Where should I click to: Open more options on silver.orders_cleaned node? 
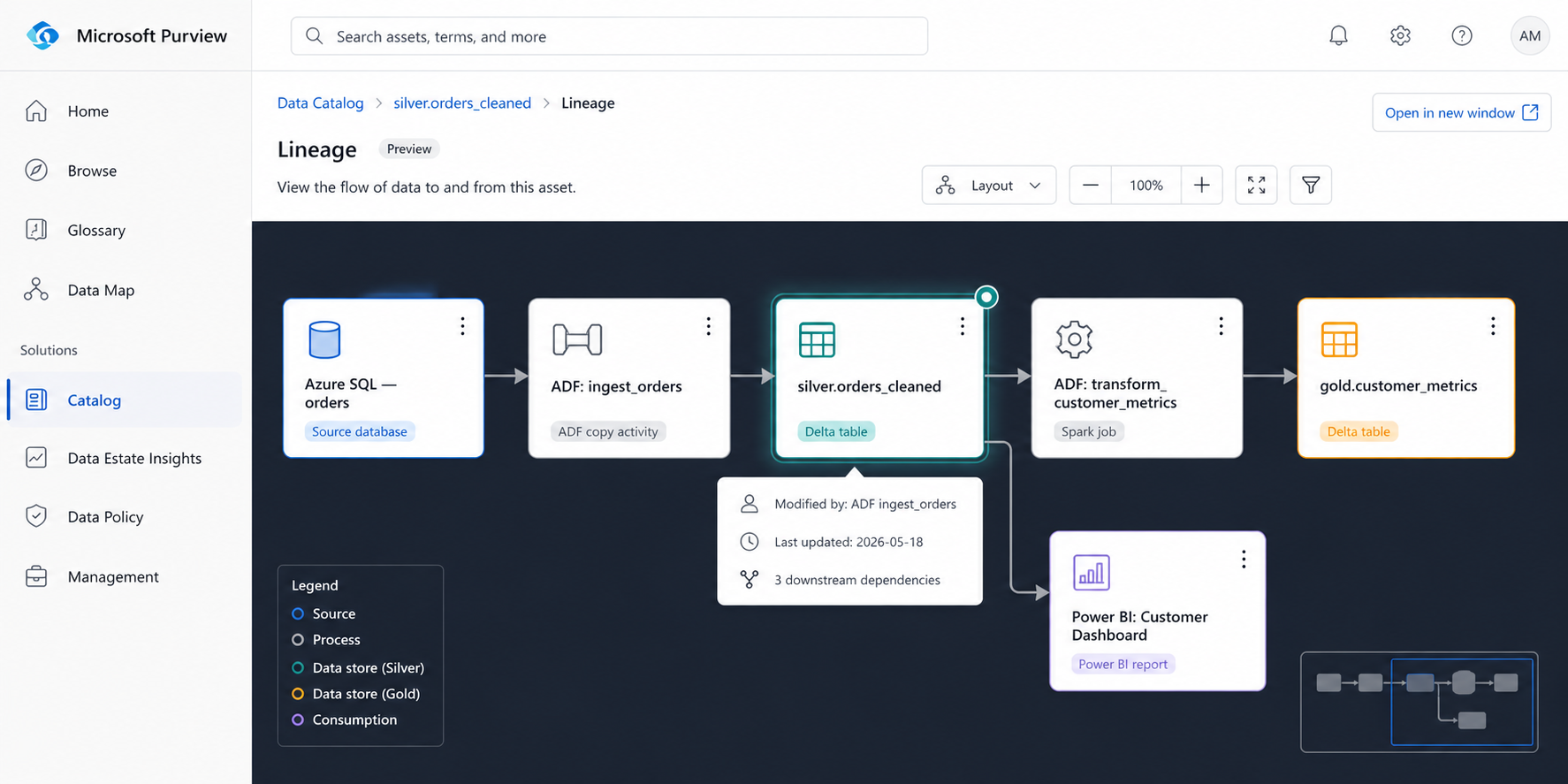pyautogui.click(x=963, y=327)
